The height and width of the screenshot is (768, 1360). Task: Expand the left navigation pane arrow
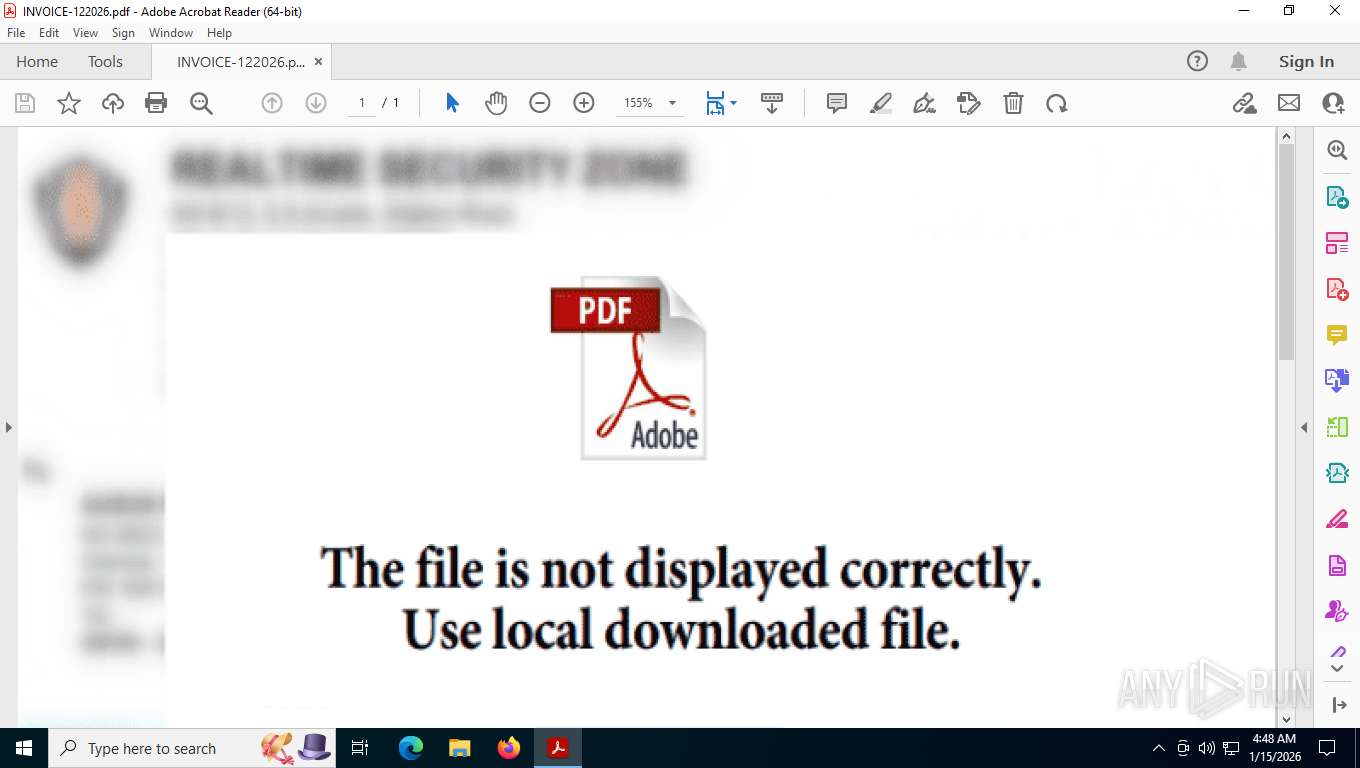coord(8,427)
